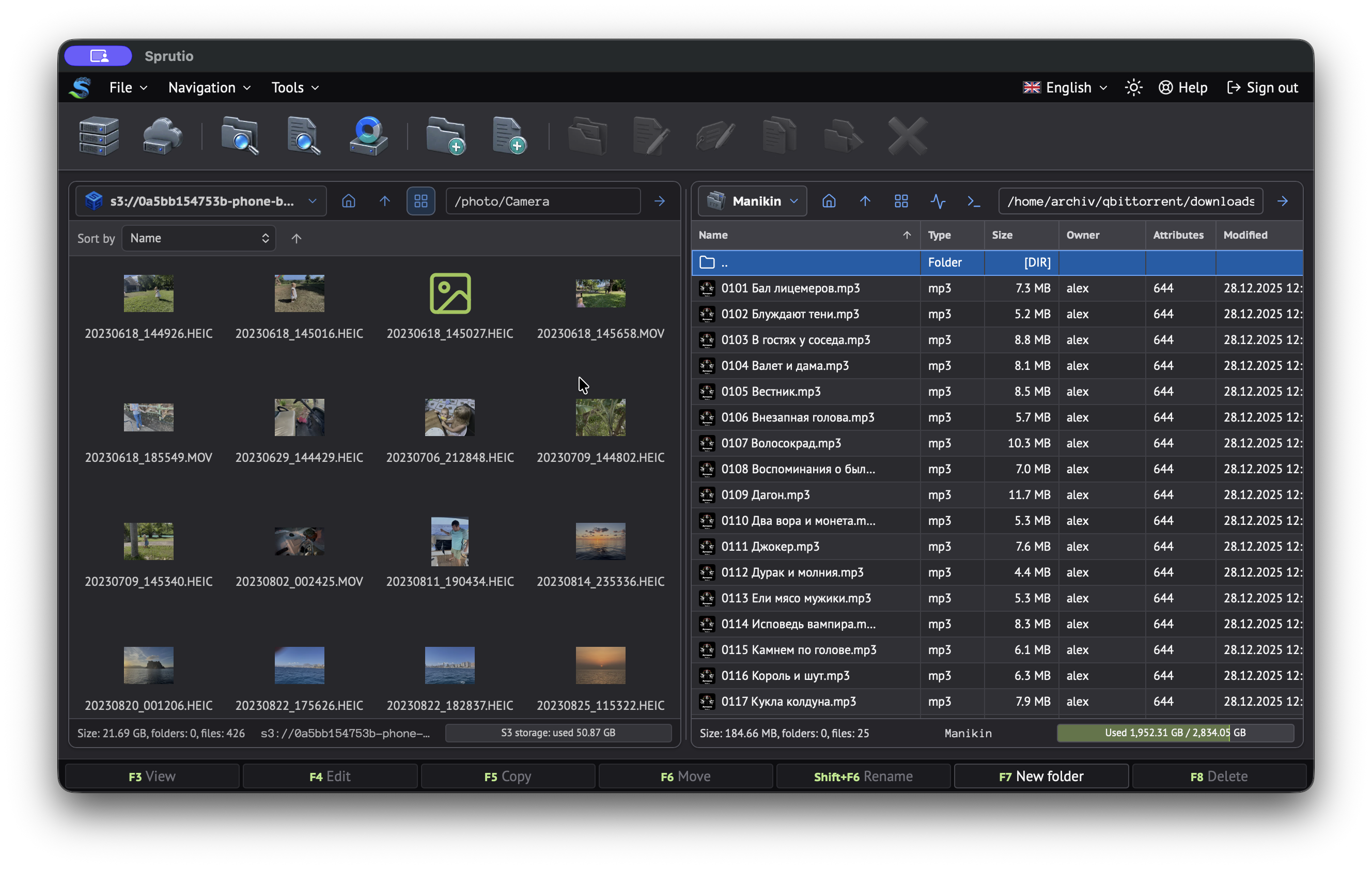Open Manikin server dropdown

[x=753, y=201]
